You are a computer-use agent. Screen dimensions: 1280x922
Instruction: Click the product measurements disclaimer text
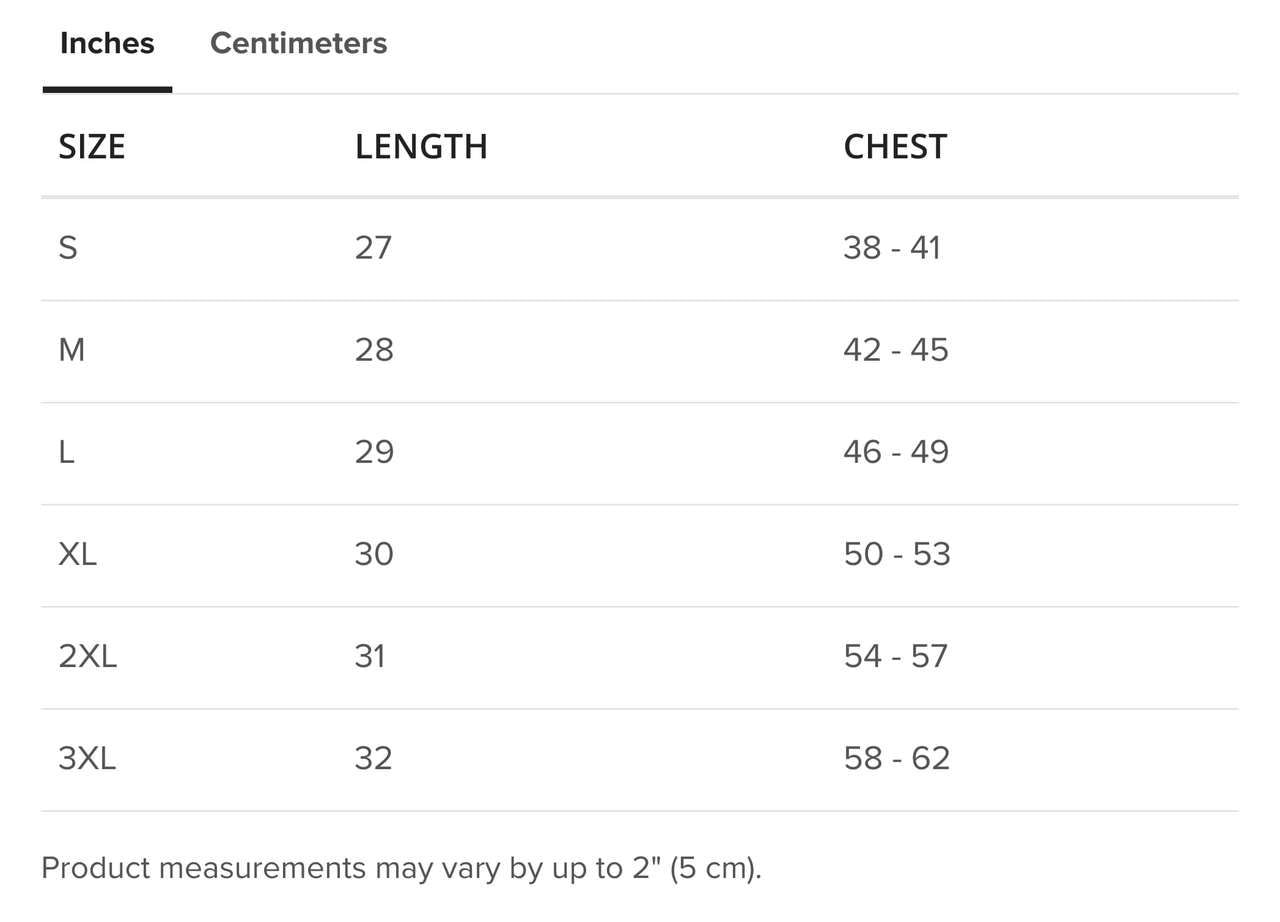(x=400, y=868)
